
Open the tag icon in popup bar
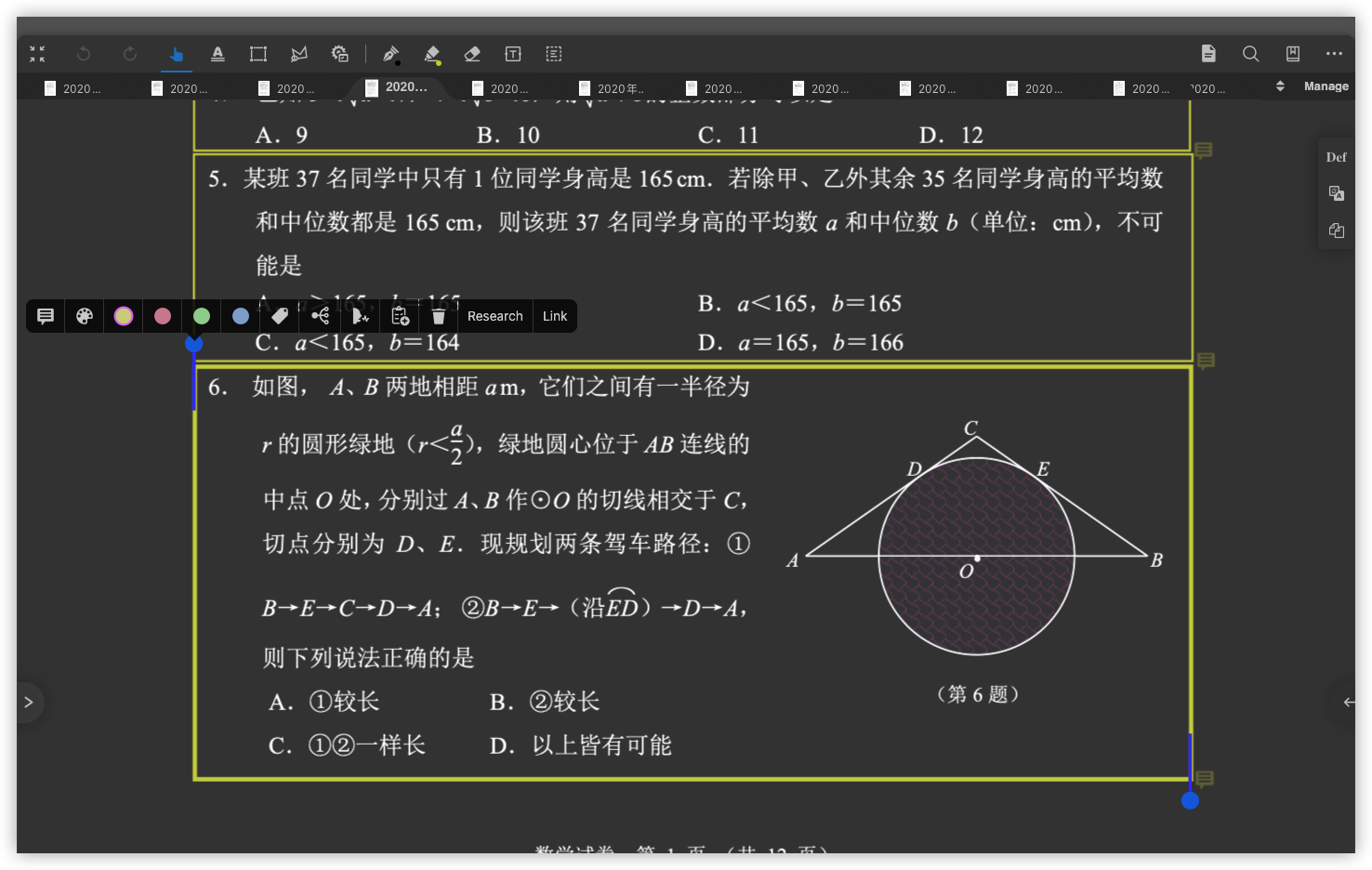(x=280, y=316)
